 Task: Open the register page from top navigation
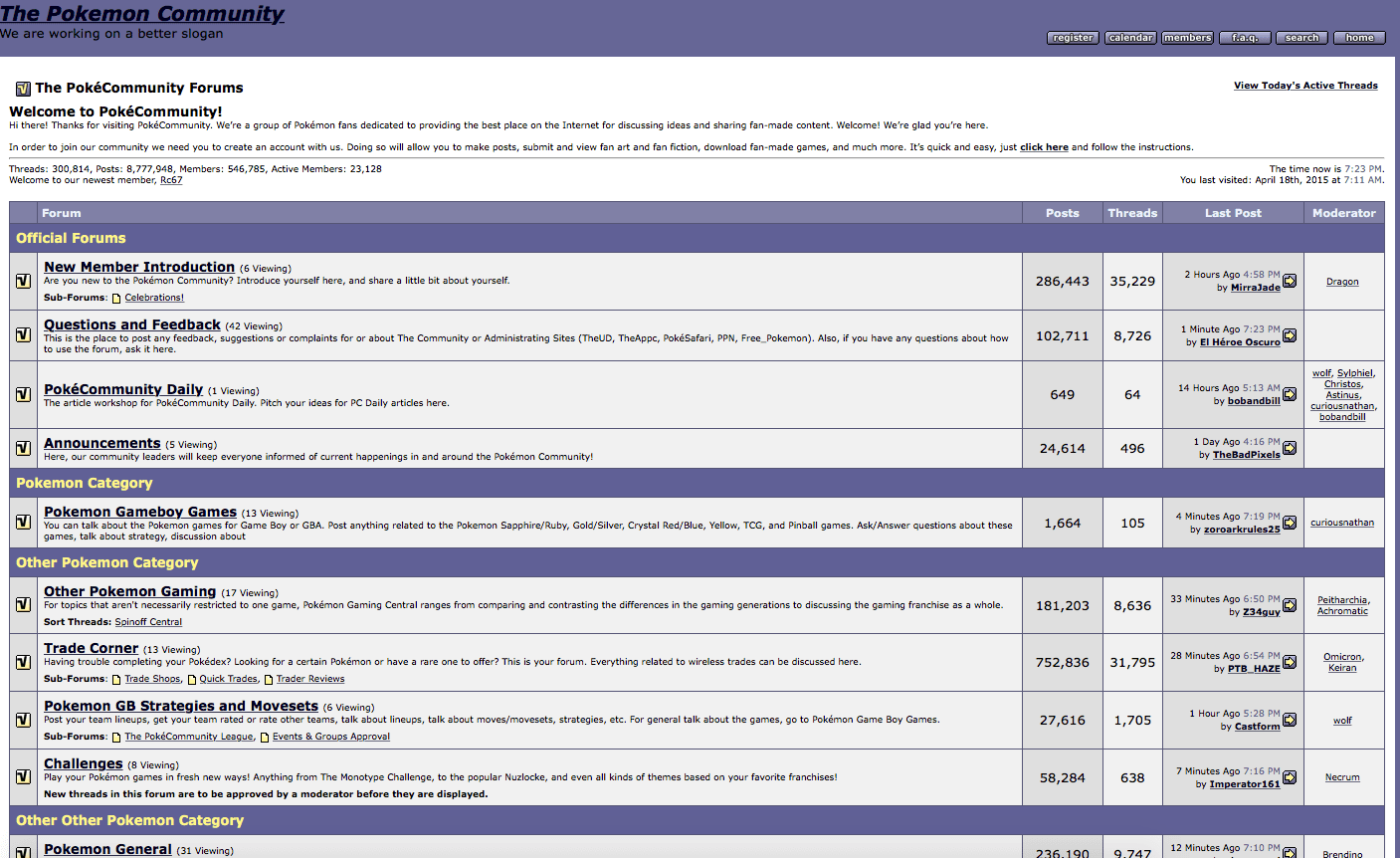click(x=1073, y=38)
